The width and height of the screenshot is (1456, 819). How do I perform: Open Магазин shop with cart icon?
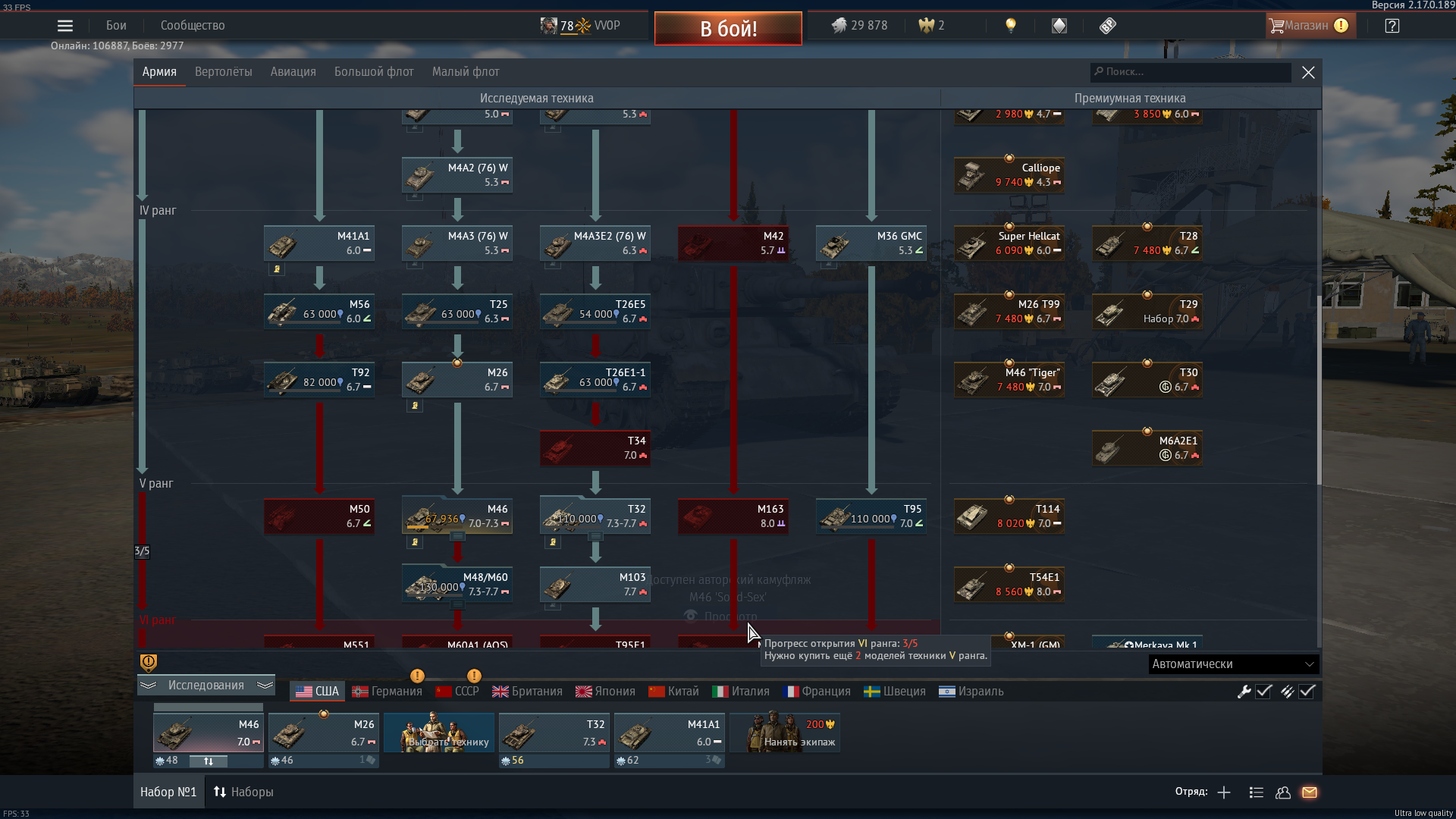[1310, 26]
